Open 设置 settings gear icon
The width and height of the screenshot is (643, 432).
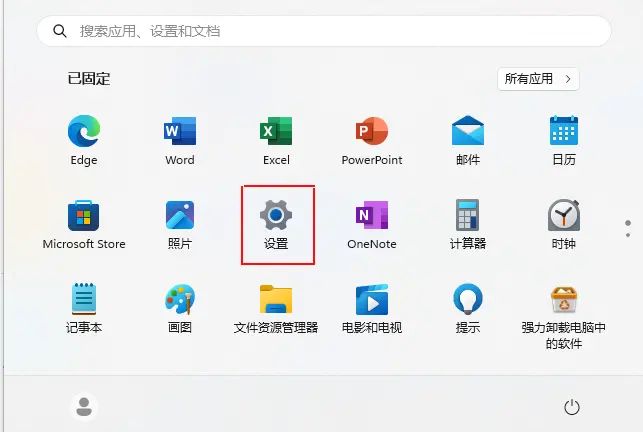tap(276, 215)
